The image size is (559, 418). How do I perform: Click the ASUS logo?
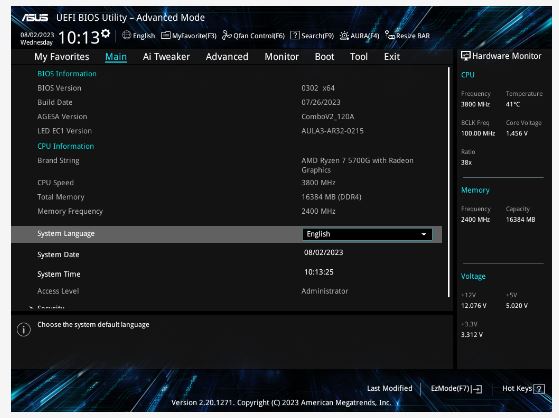pos(35,17)
